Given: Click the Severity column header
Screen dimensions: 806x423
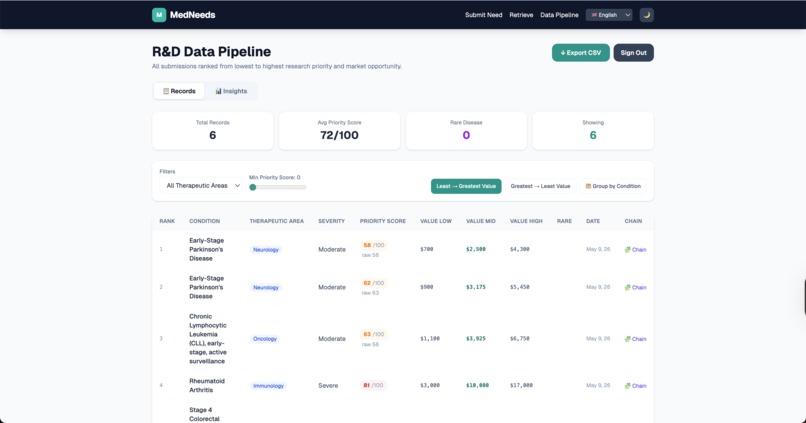Looking at the screenshot, I should (x=332, y=221).
